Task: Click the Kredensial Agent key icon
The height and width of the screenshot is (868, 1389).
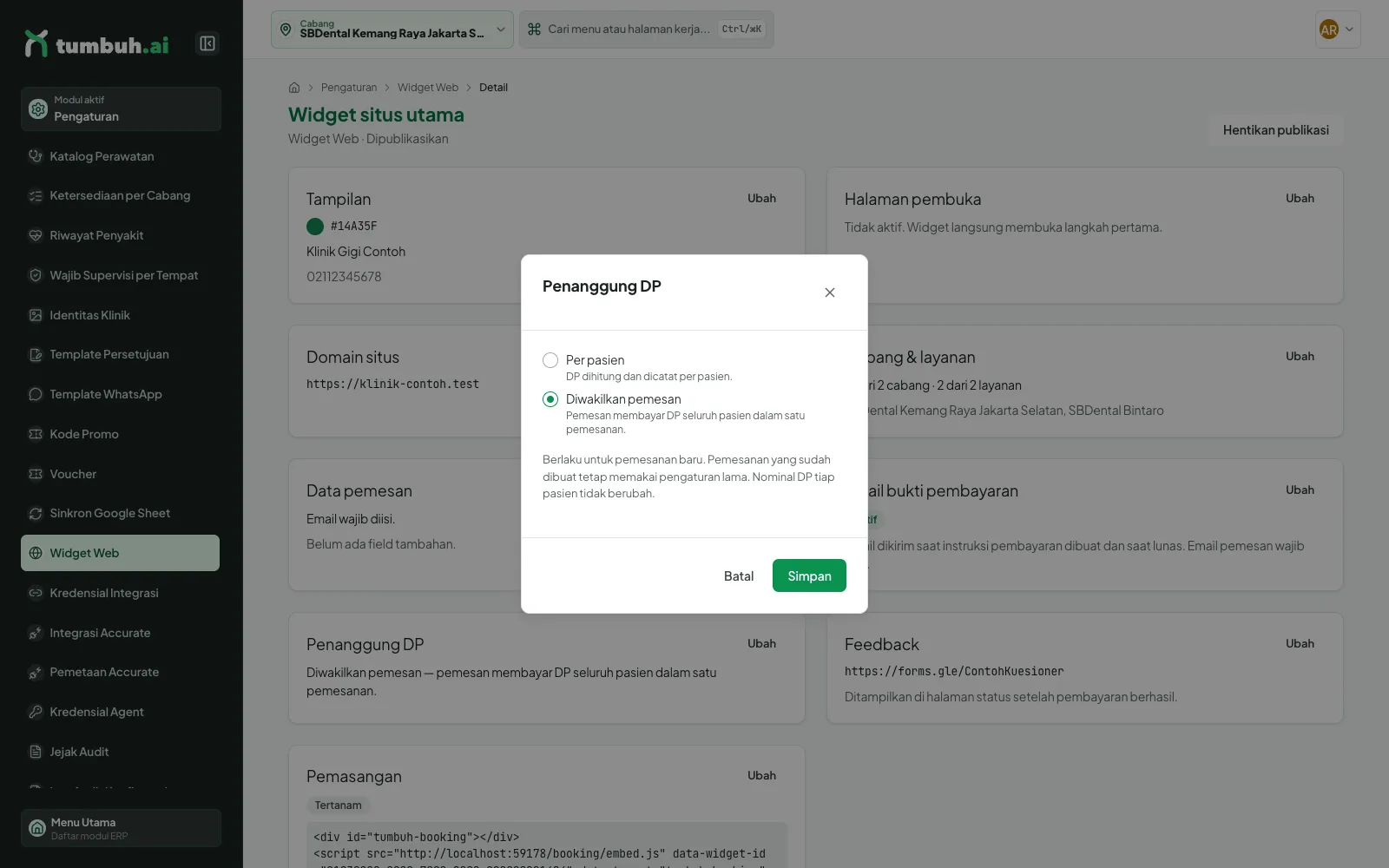Action: pos(36,712)
